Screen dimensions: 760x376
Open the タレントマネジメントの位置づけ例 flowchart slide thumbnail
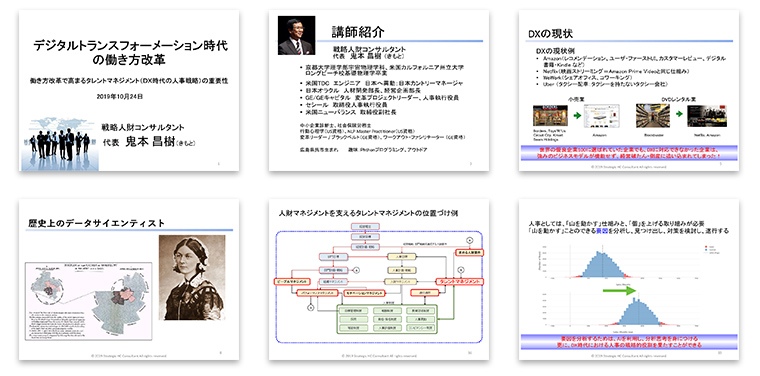(x=379, y=280)
